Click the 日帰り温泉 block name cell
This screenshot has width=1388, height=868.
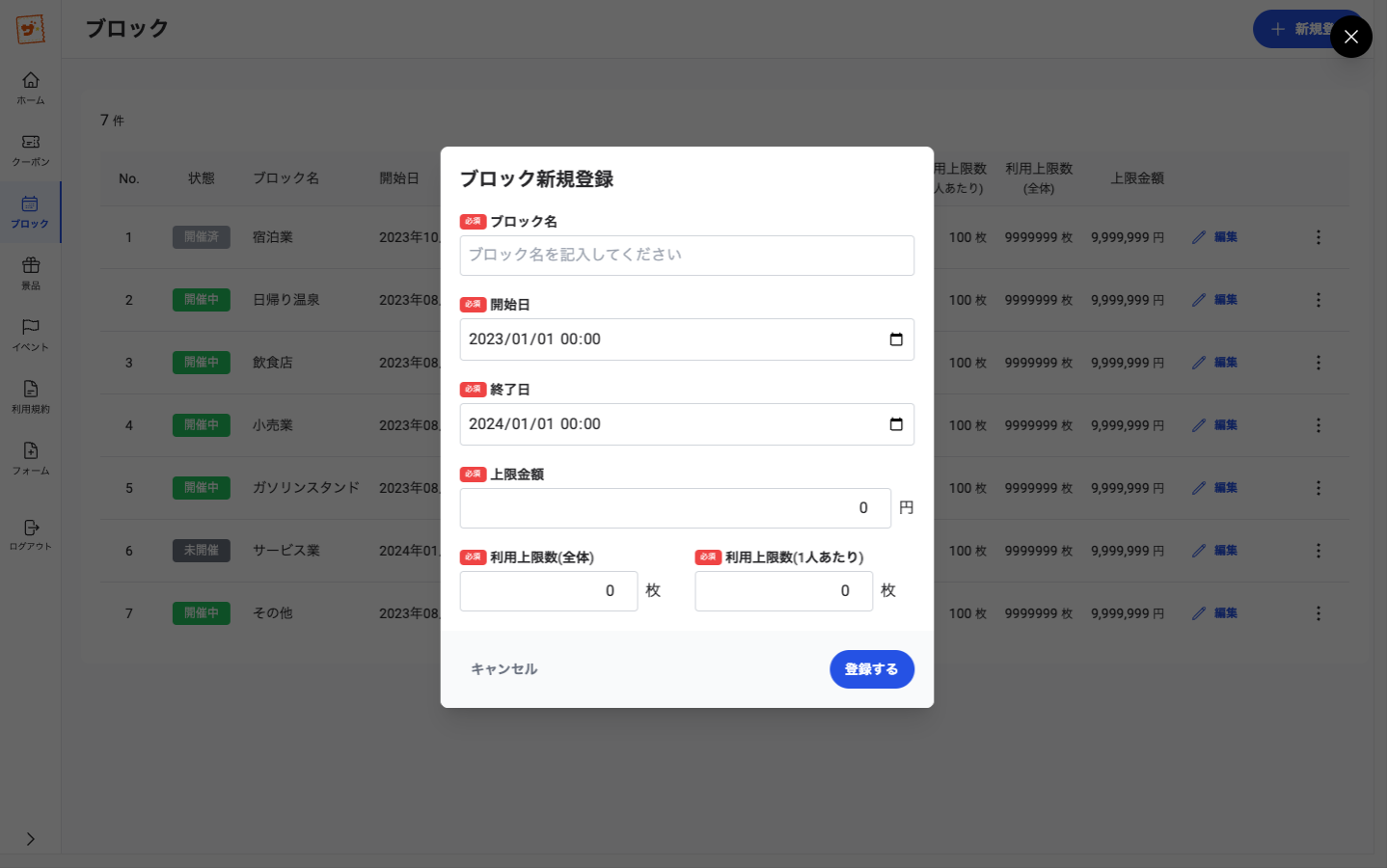coord(286,300)
